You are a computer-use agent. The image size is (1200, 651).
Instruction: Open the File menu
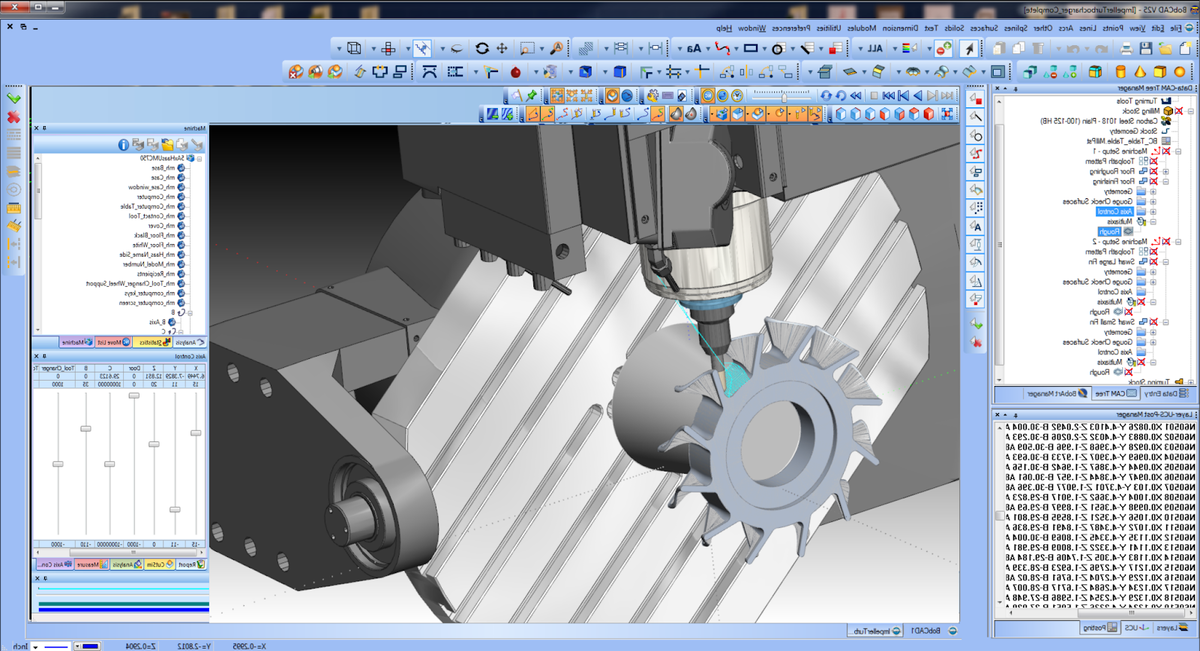pyautogui.click(x=1179, y=28)
